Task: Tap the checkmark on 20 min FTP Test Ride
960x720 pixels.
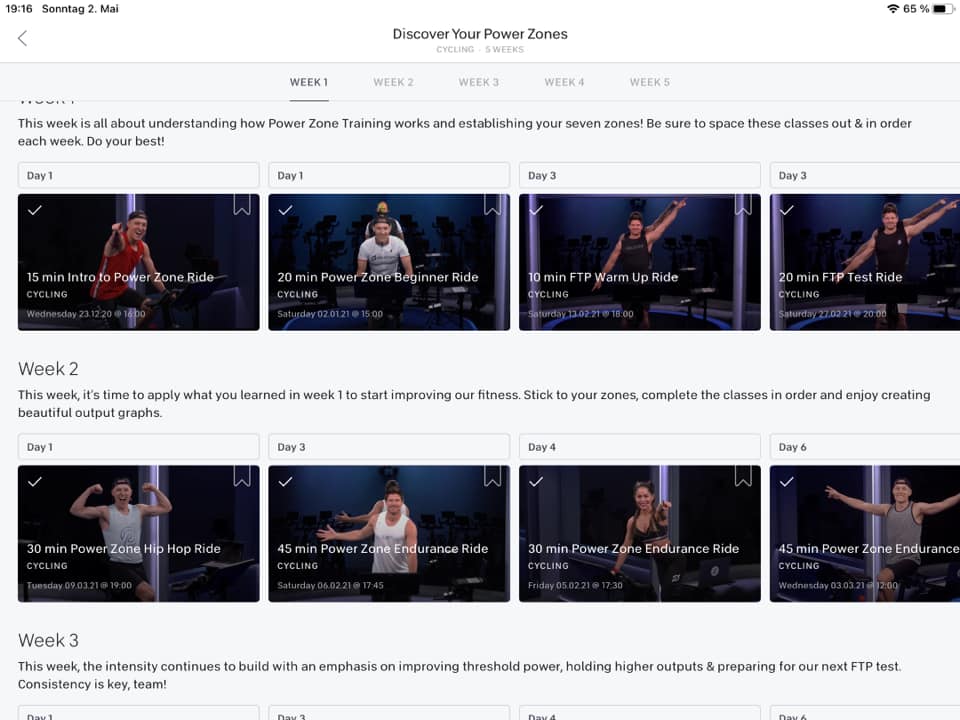Action: tap(786, 210)
